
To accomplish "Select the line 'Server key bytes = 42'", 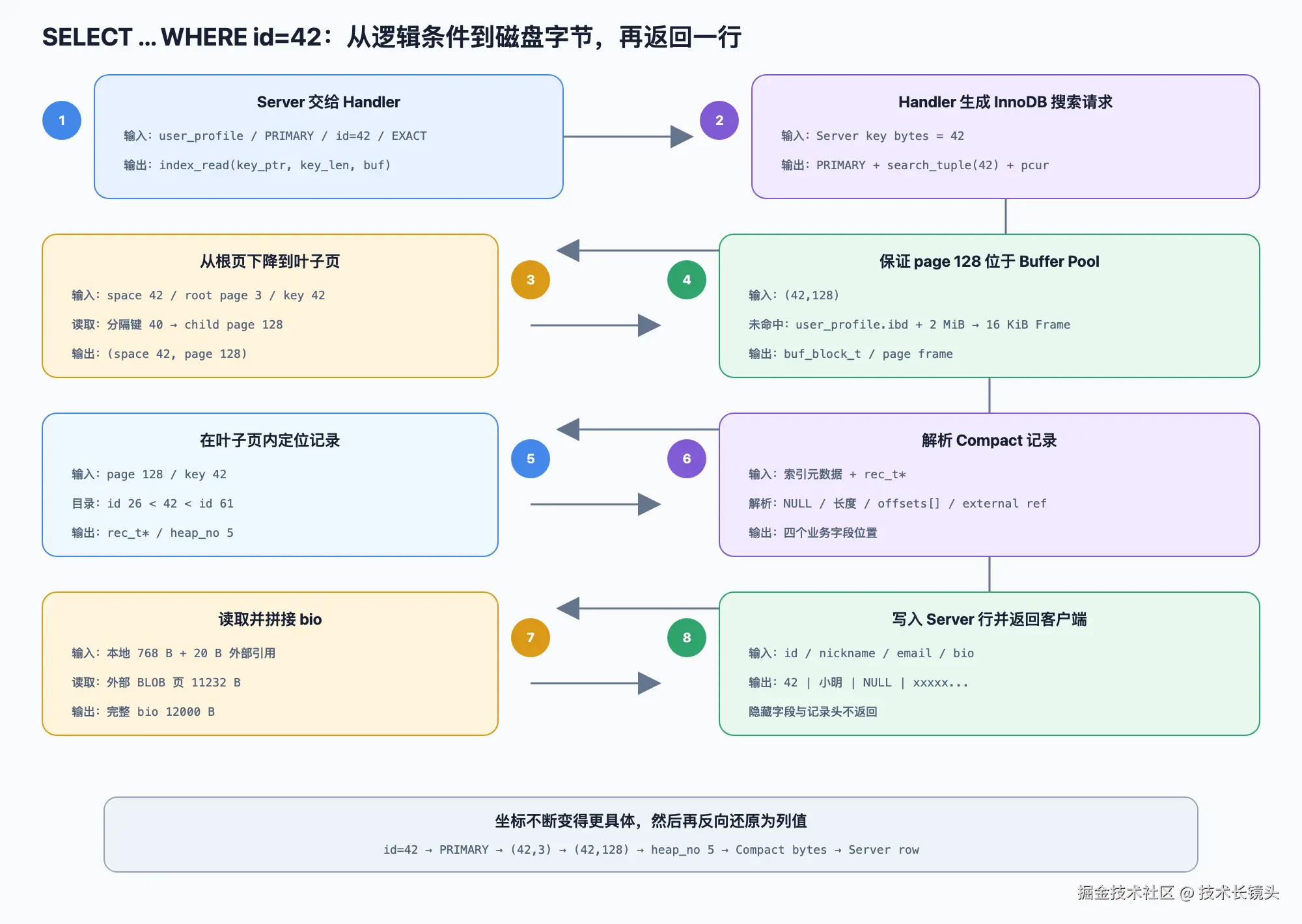I will click(890, 136).
